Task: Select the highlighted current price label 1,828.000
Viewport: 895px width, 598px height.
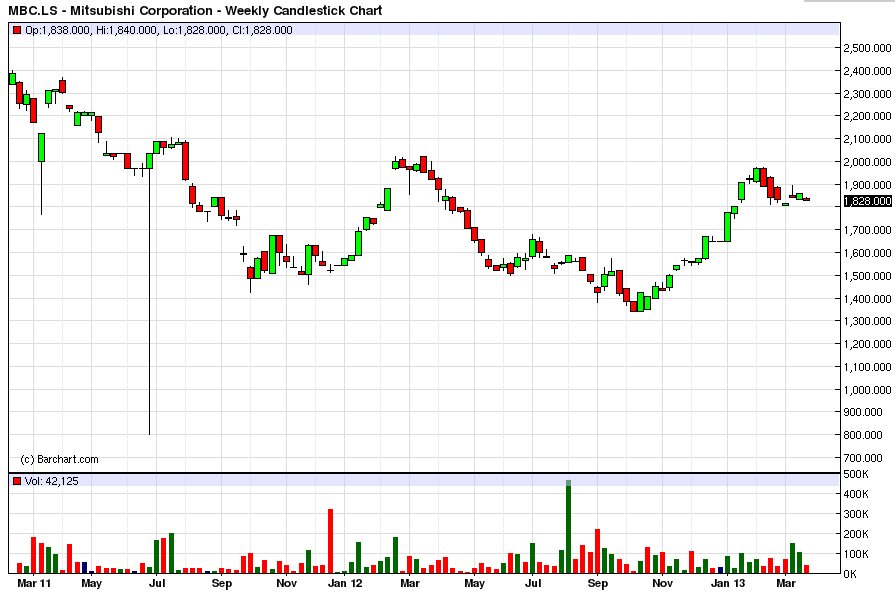Action: 868,201
